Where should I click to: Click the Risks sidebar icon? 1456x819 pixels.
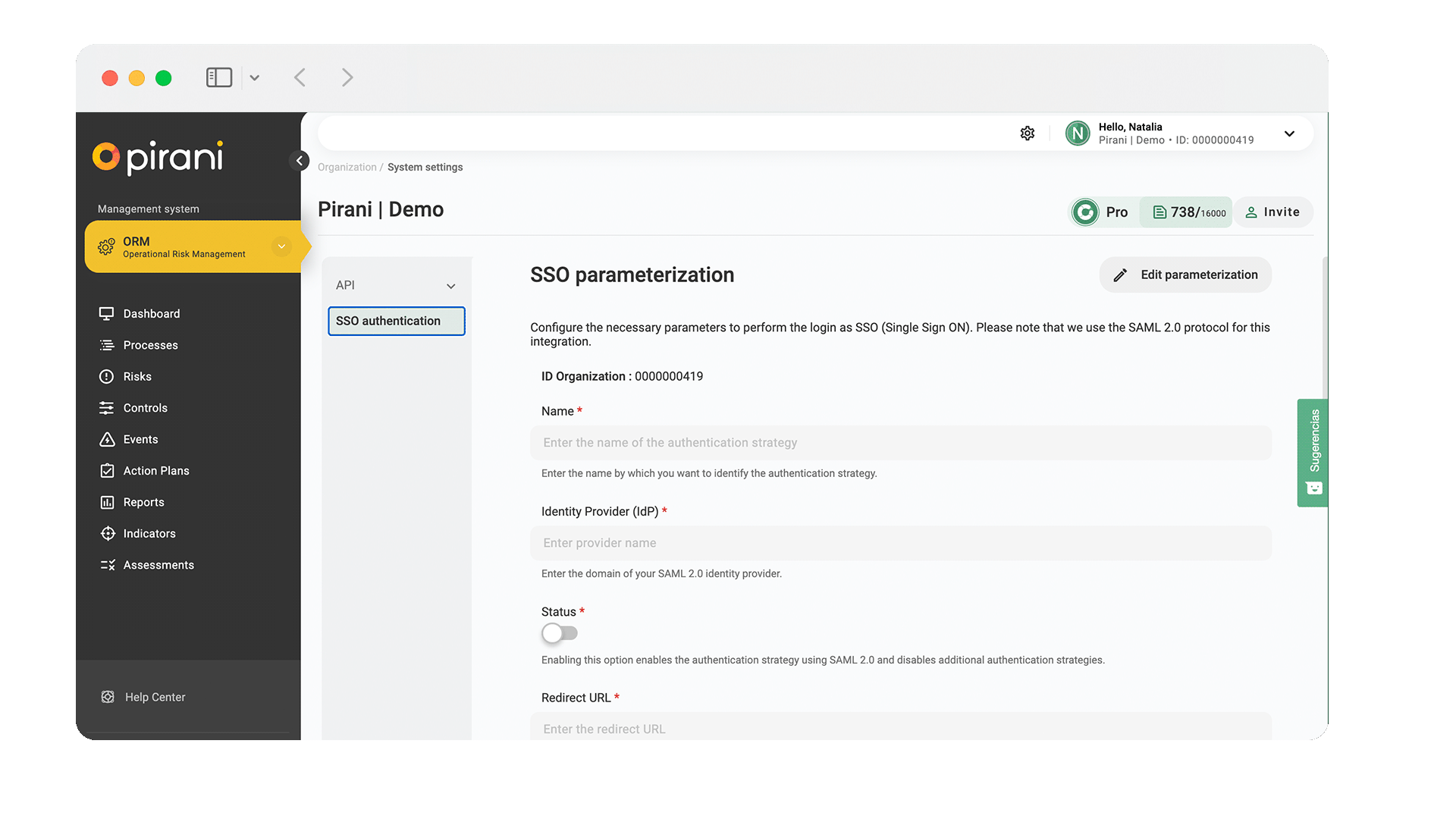tap(107, 377)
